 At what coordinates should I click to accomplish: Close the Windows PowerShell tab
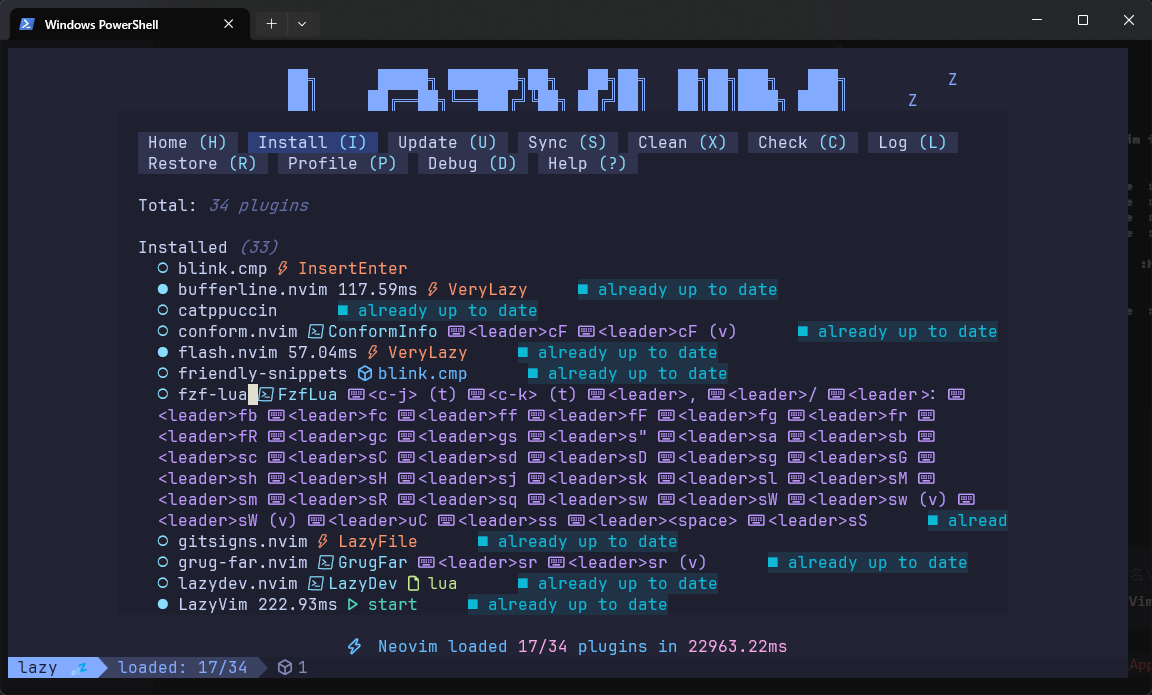coord(228,24)
